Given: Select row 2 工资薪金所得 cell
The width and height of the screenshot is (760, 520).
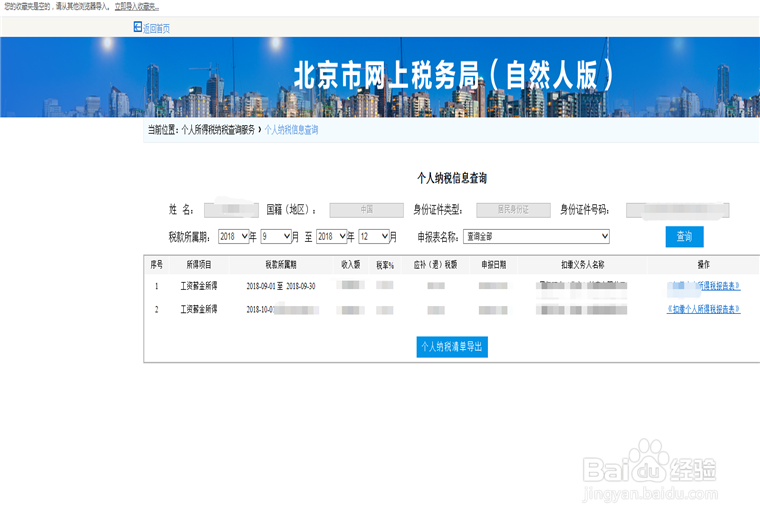Looking at the screenshot, I should (199, 309).
